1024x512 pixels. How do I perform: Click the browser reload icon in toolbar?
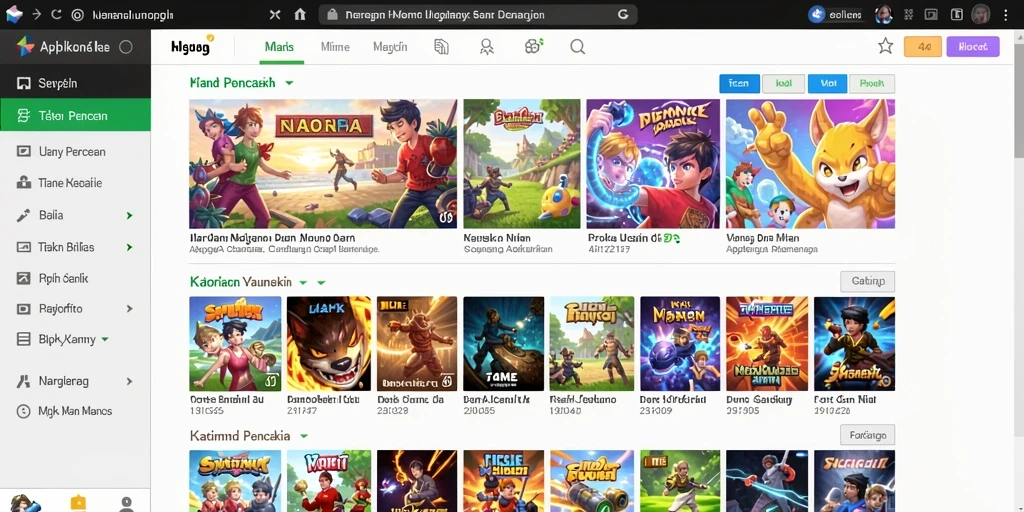pyautogui.click(x=56, y=14)
